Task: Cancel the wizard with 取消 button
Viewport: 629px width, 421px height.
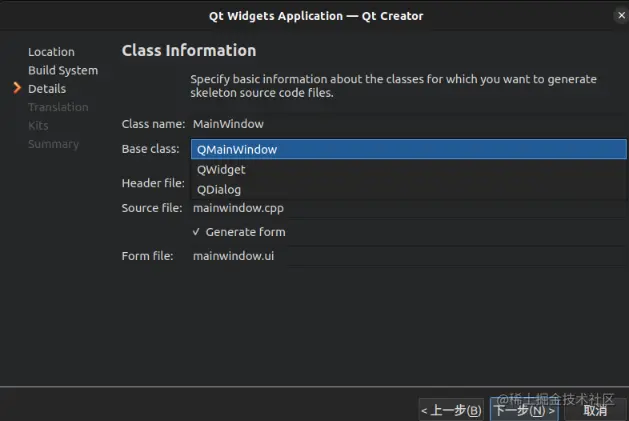Action: pyautogui.click(x=595, y=410)
